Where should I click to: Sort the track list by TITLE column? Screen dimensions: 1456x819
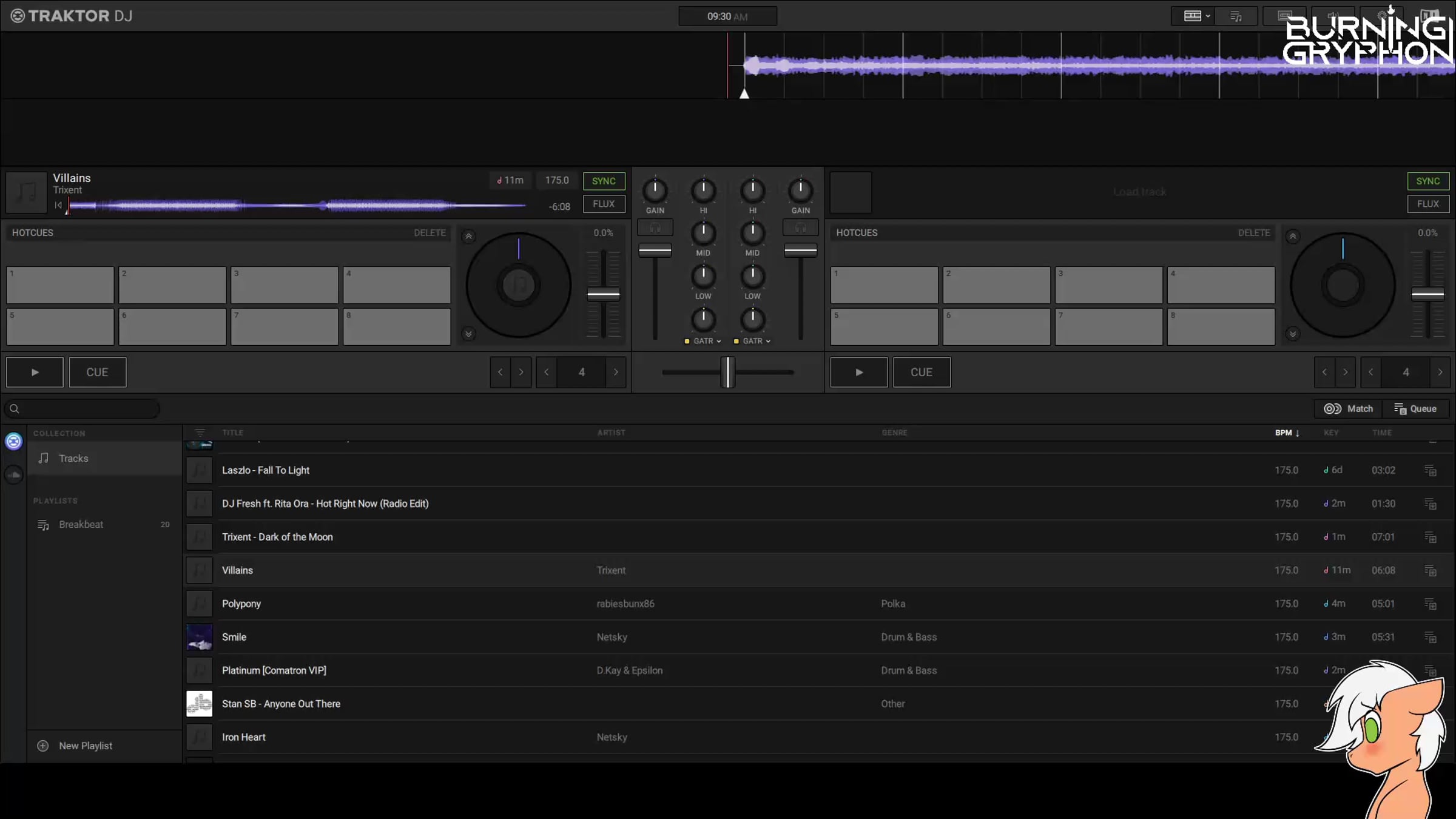[232, 433]
